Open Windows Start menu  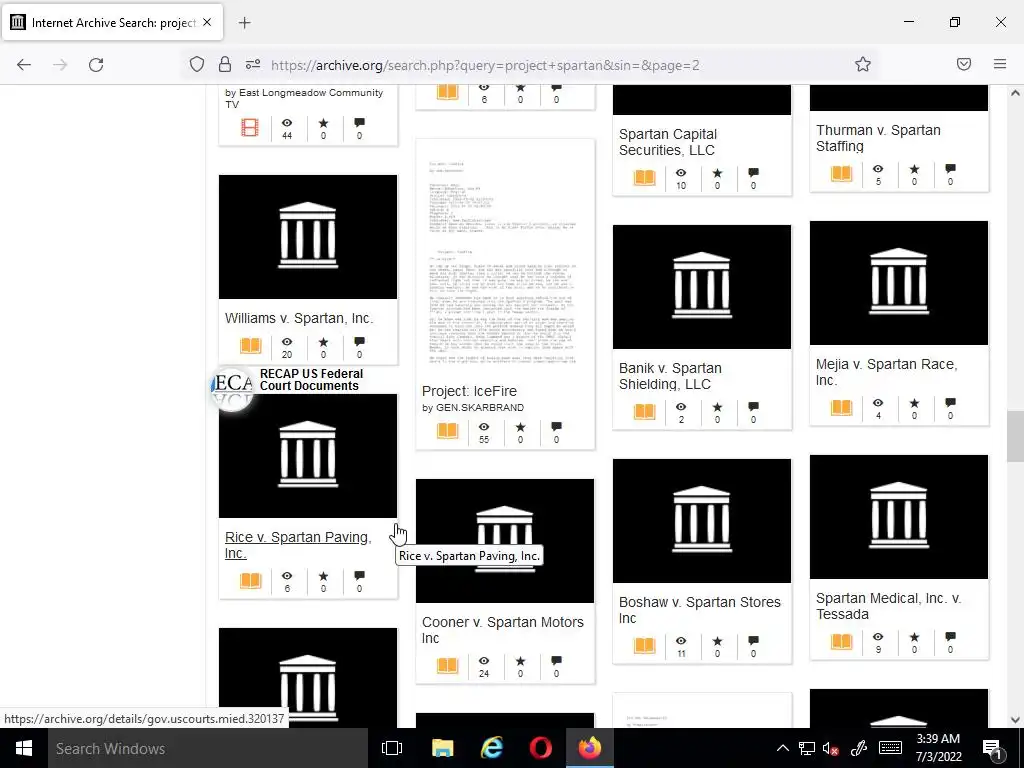[24, 748]
